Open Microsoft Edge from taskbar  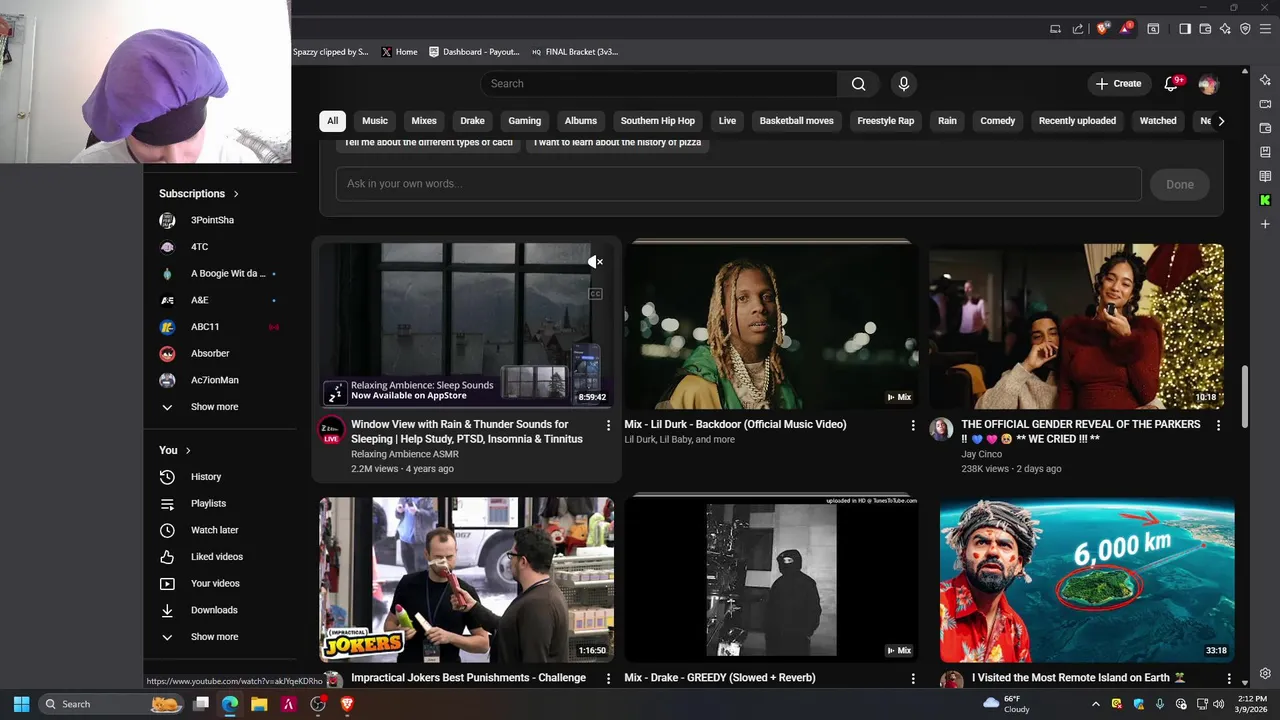point(230,704)
